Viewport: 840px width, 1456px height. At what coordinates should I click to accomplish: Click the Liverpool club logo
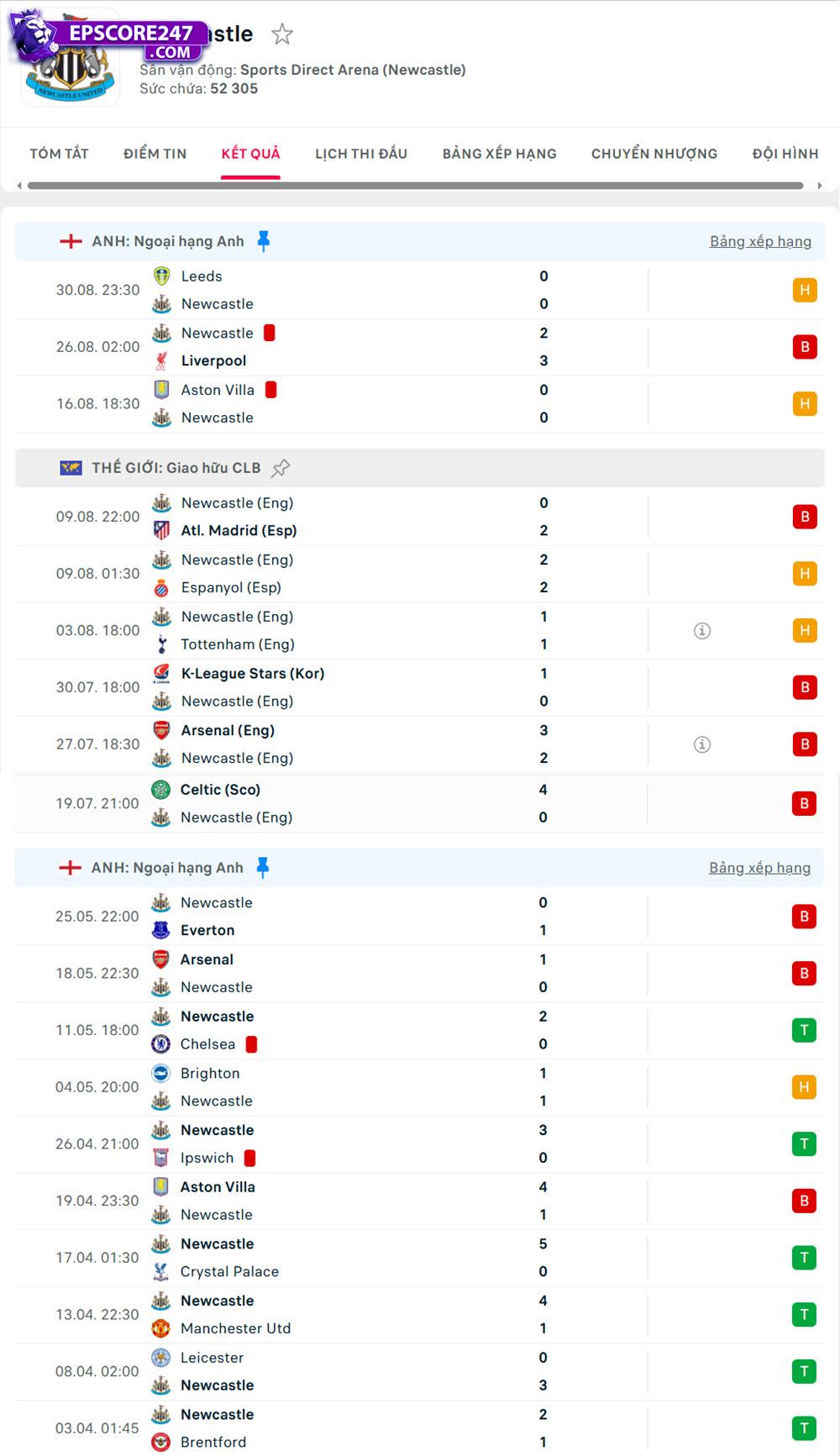(x=162, y=360)
